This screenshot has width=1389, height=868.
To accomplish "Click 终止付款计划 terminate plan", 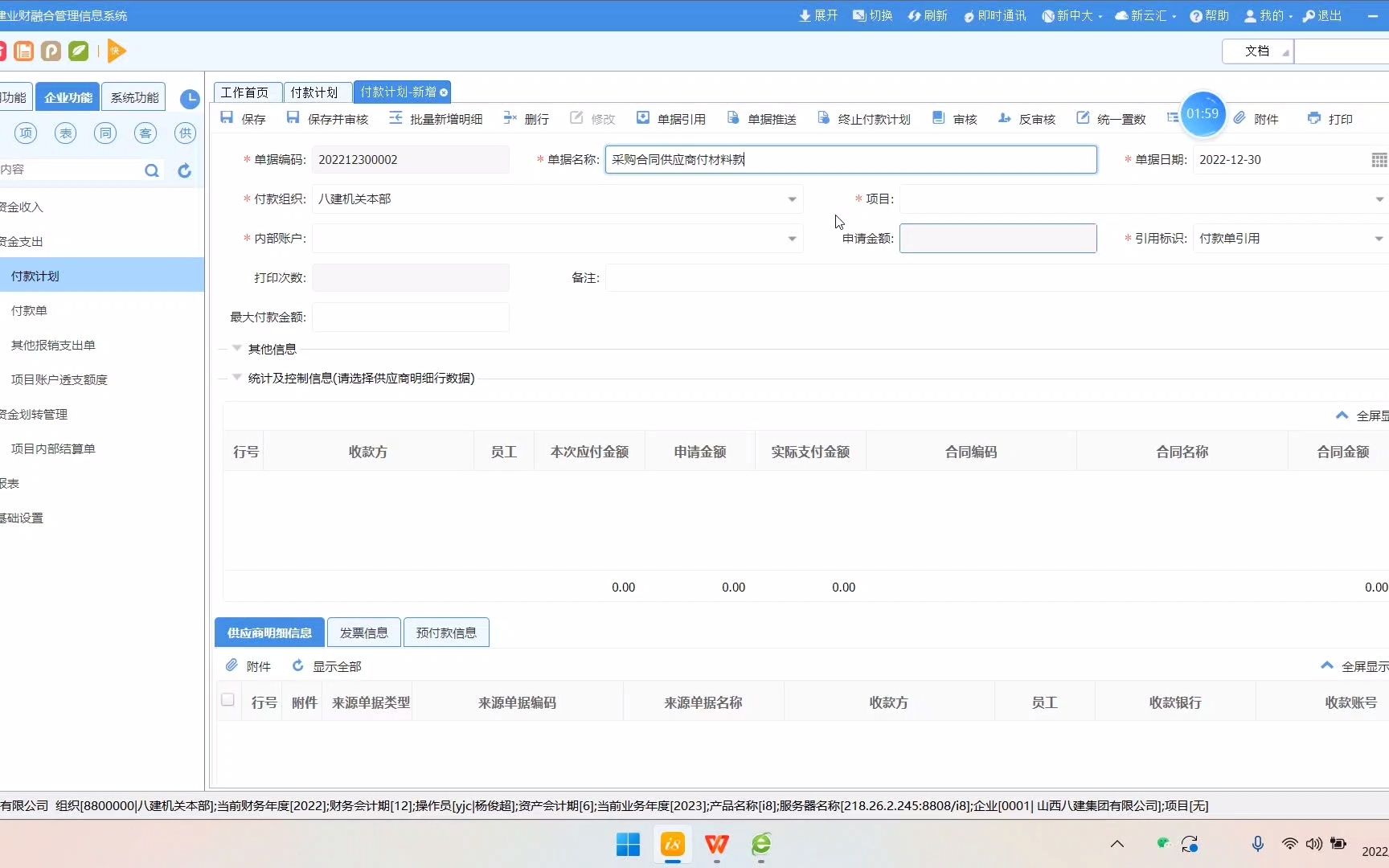I will coord(863,119).
